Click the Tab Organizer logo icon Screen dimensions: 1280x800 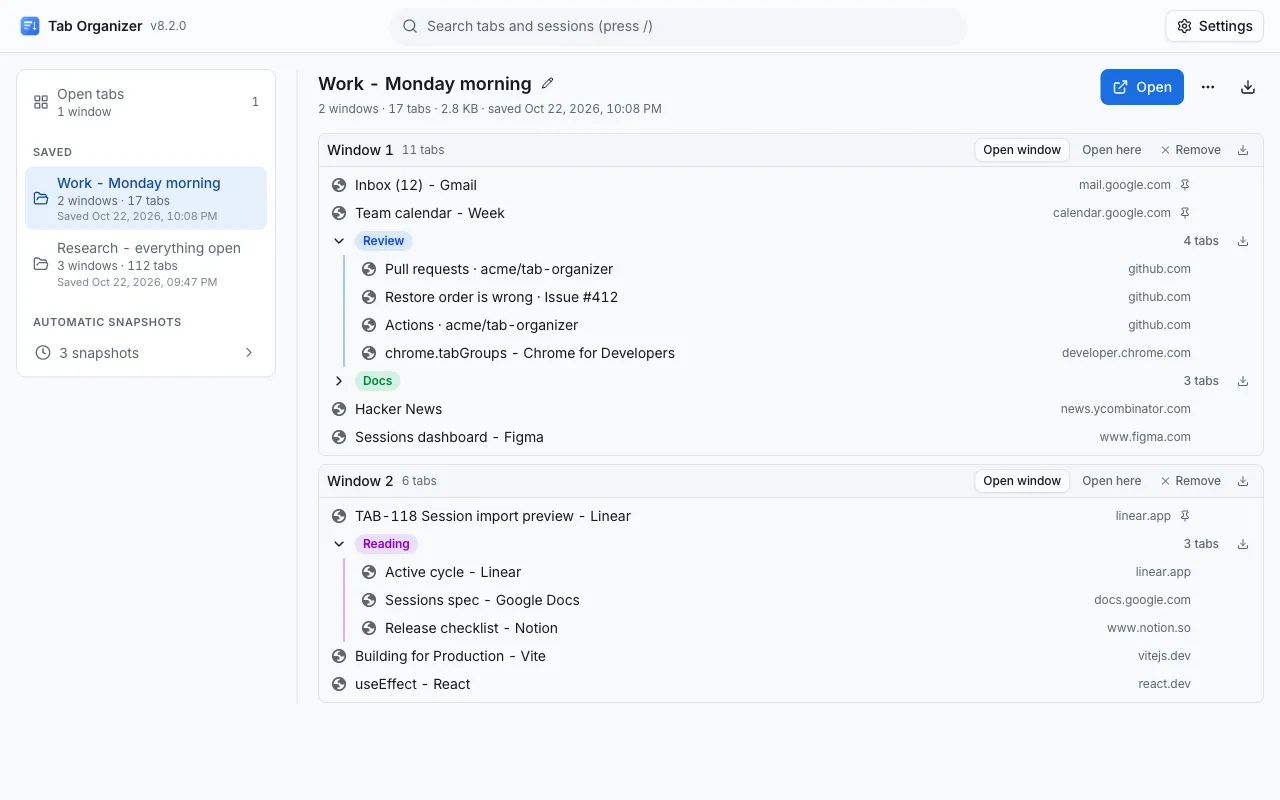coord(30,26)
